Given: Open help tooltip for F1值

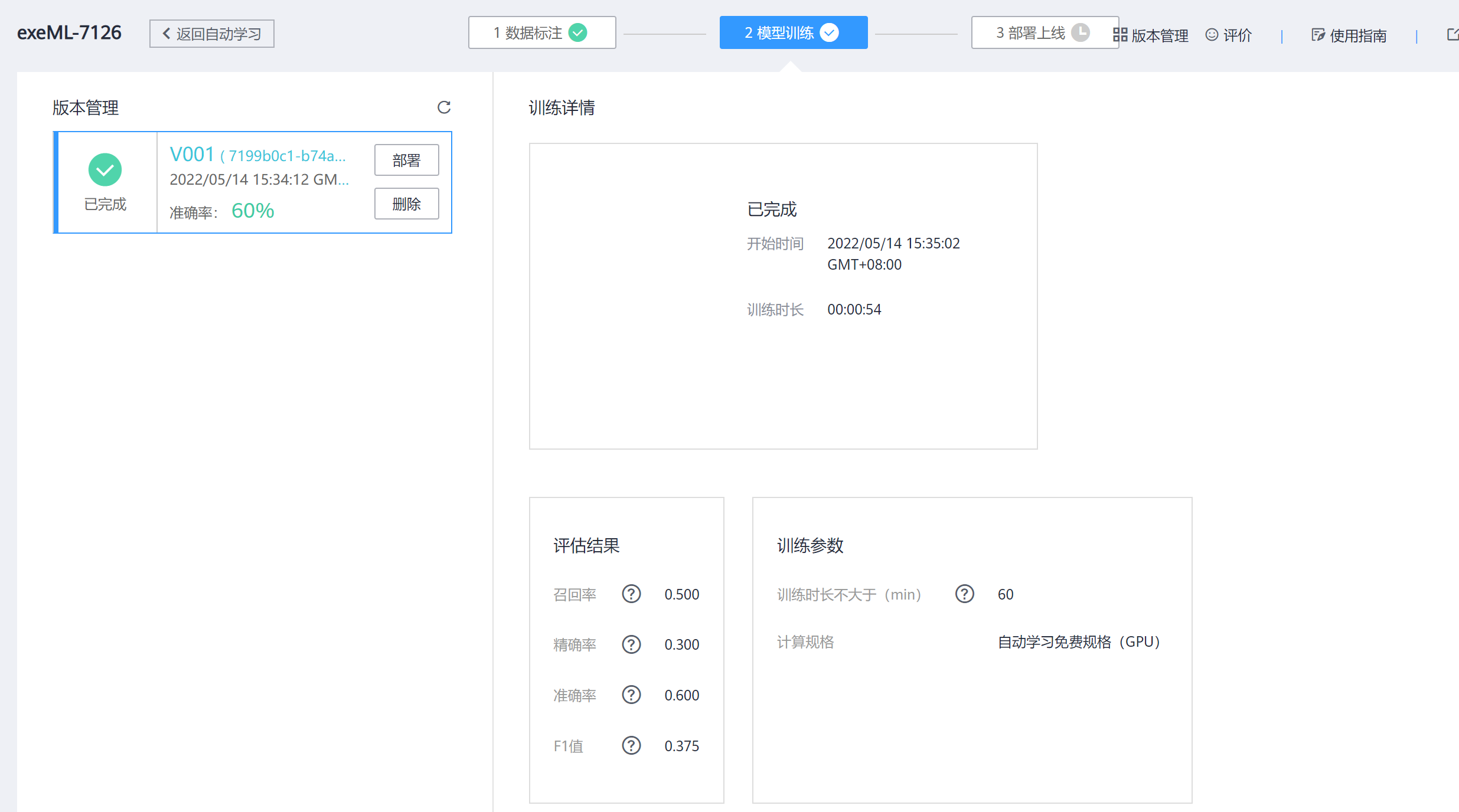Looking at the screenshot, I should pyautogui.click(x=631, y=746).
